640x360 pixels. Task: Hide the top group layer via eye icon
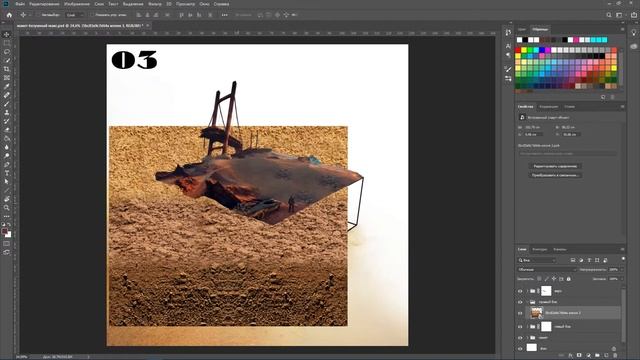520,291
